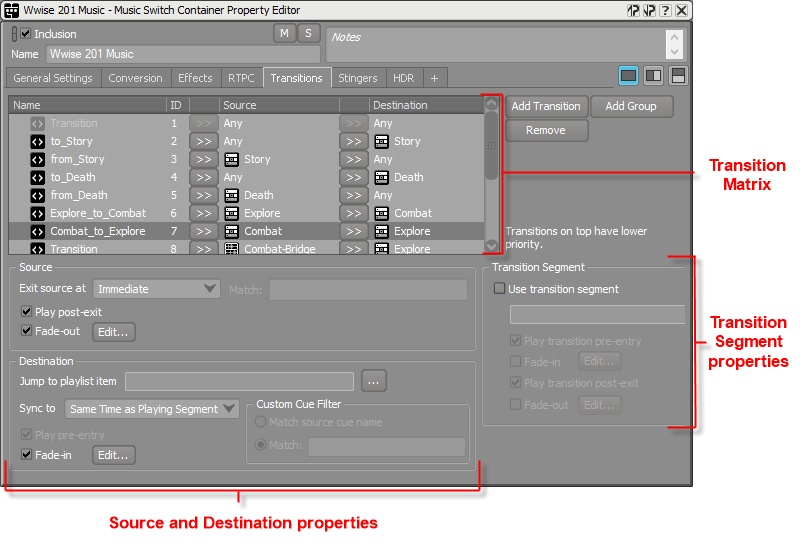Switch to single panel layout view

tap(628, 77)
